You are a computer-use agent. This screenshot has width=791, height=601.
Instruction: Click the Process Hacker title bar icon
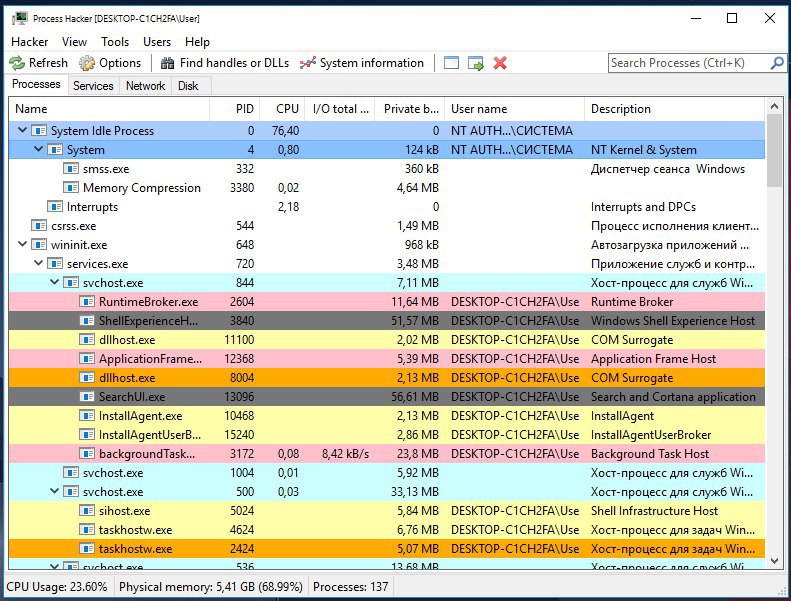click(20, 19)
